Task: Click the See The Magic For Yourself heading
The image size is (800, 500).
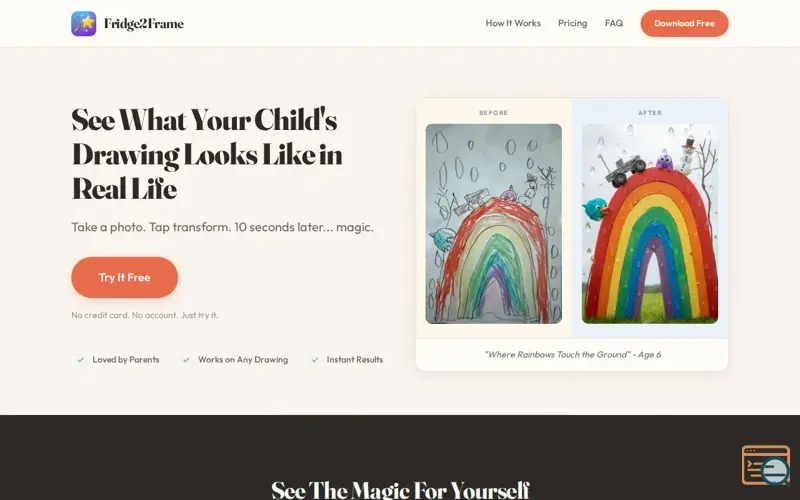Action: [400, 489]
